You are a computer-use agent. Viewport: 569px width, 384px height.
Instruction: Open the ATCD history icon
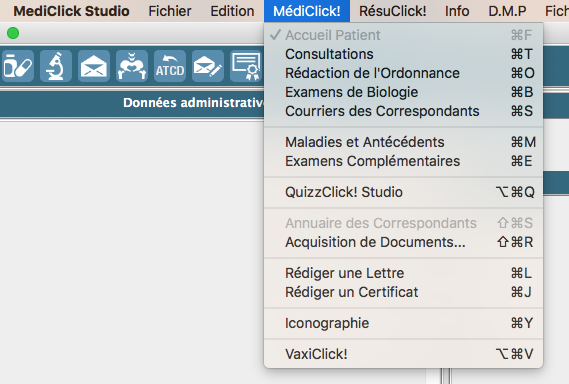(x=170, y=66)
